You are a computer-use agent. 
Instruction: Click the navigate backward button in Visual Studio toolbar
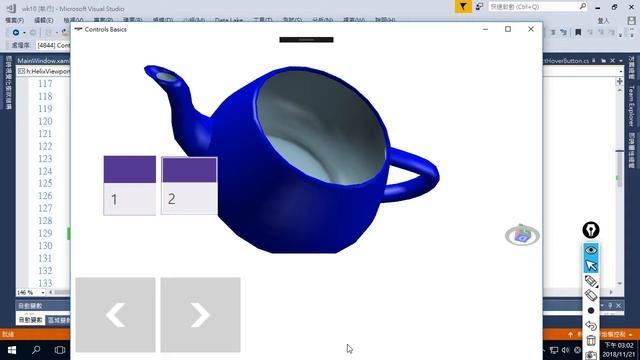coord(16,32)
